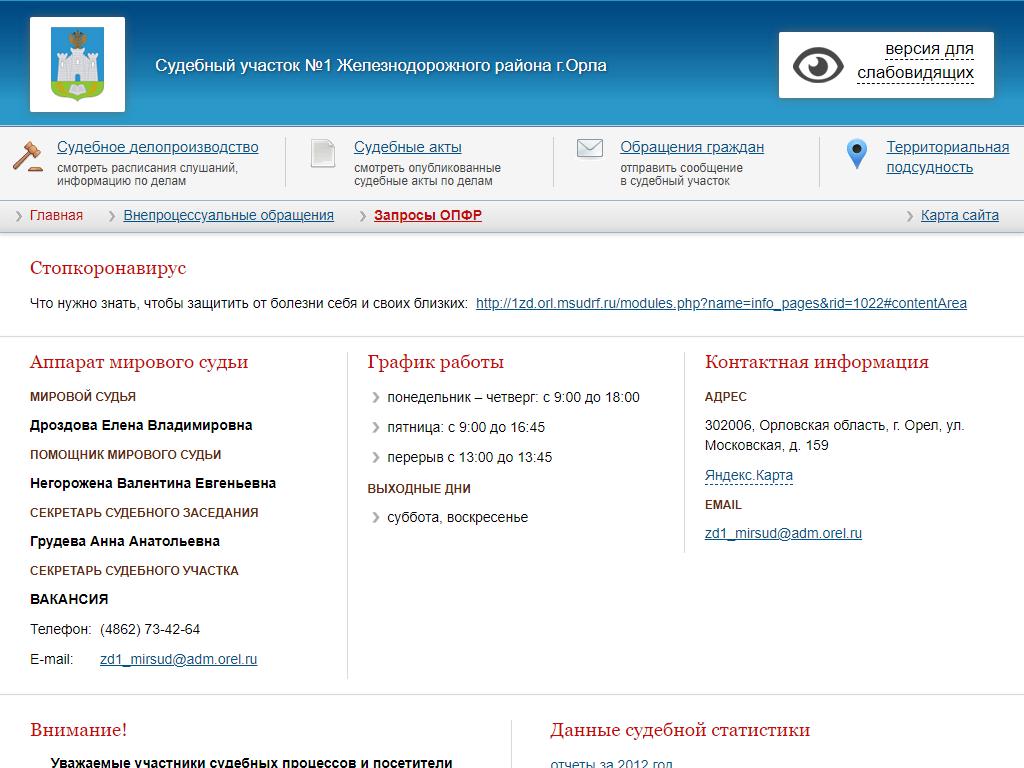Click the gavel icon for court proceedings
1024x768 pixels.
(x=28, y=156)
